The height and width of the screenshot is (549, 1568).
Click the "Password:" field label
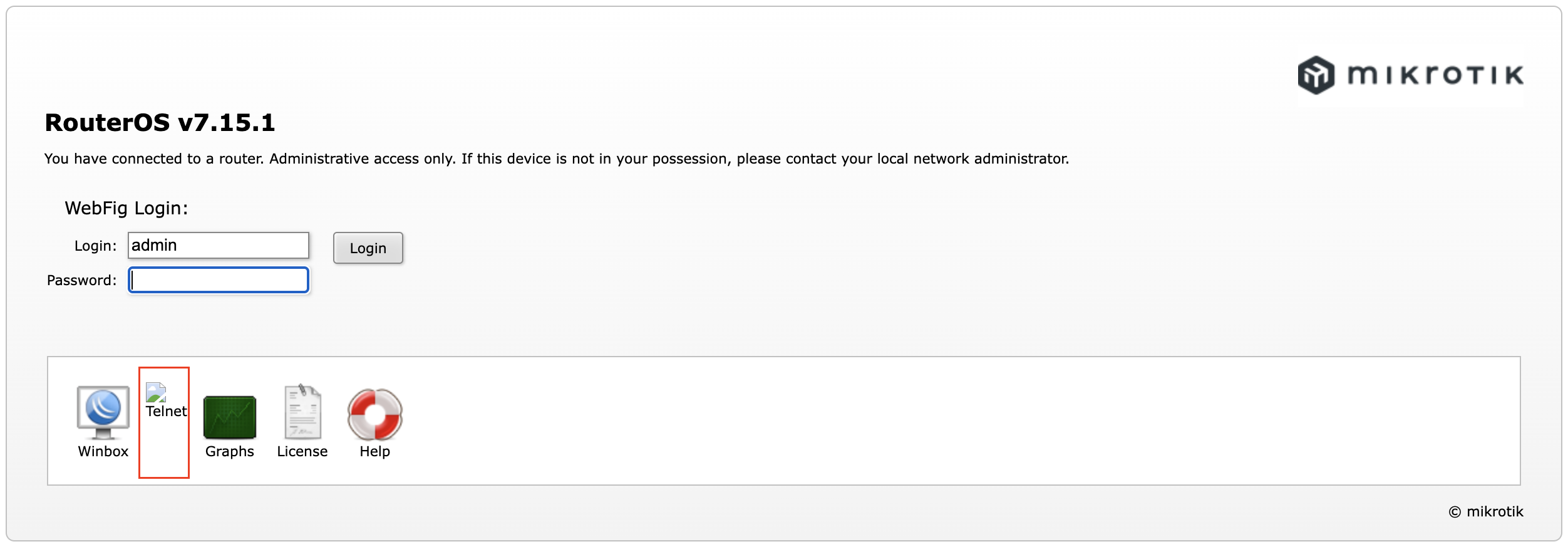click(81, 280)
